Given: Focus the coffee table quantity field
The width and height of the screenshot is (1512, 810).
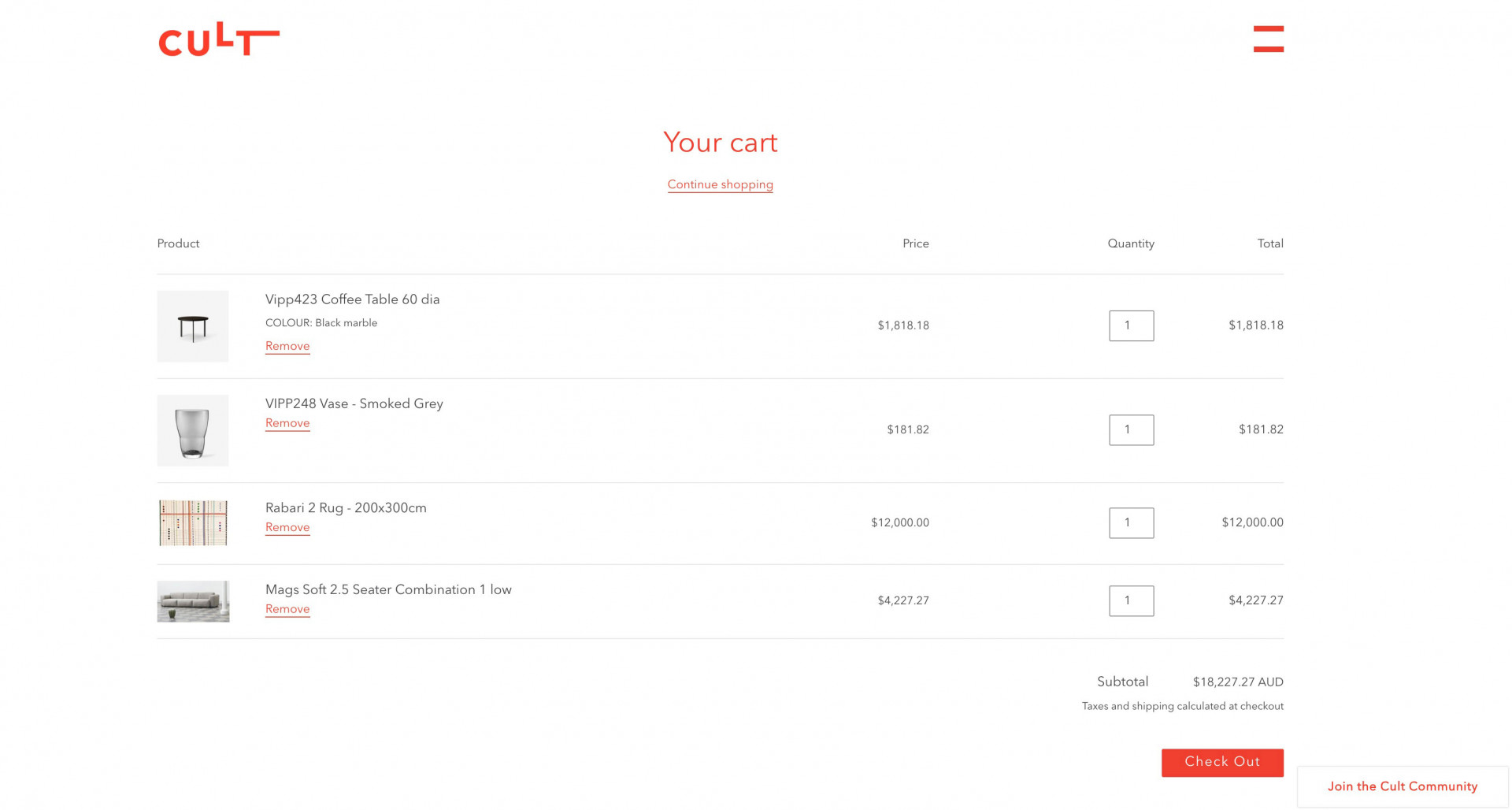Looking at the screenshot, I should pyautogui.click(x=1131, y=325).
